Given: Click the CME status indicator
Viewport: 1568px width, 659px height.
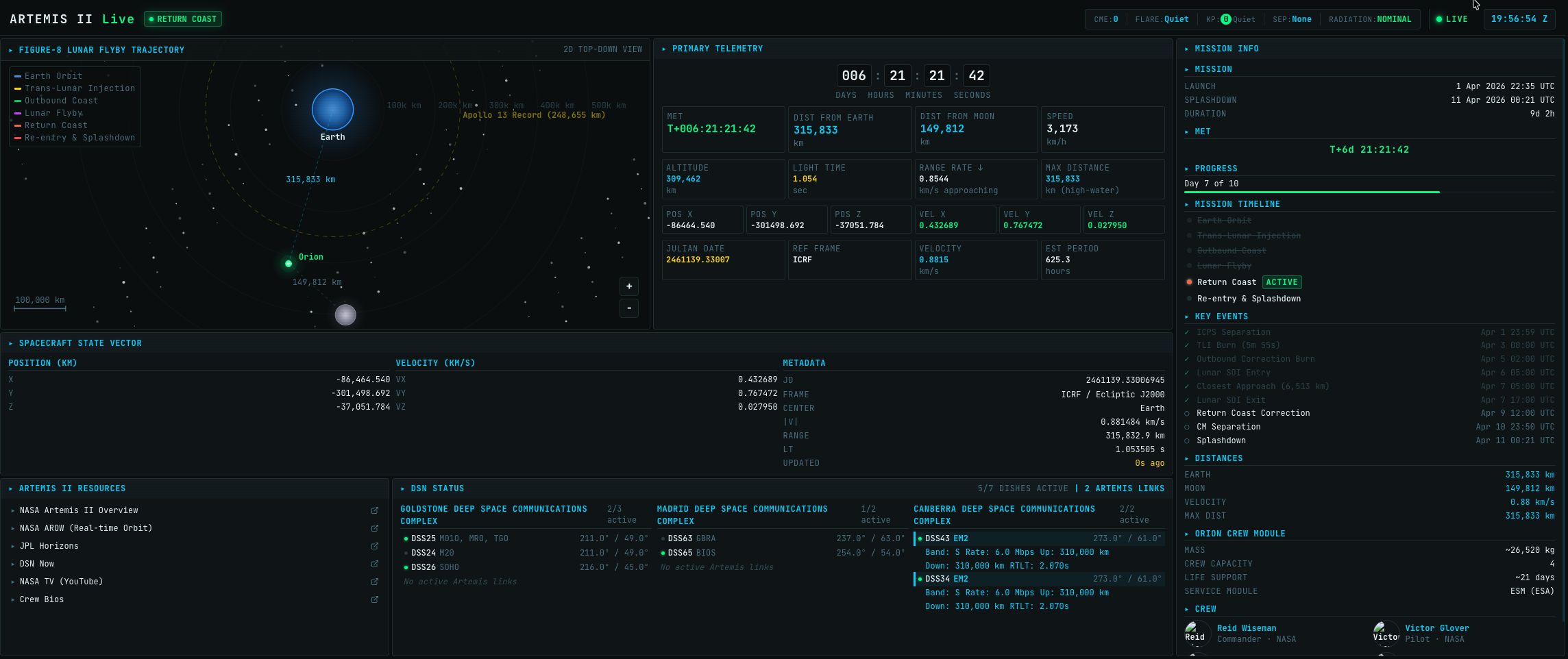Looking at the screenshot, I should tap(1106, 19).
